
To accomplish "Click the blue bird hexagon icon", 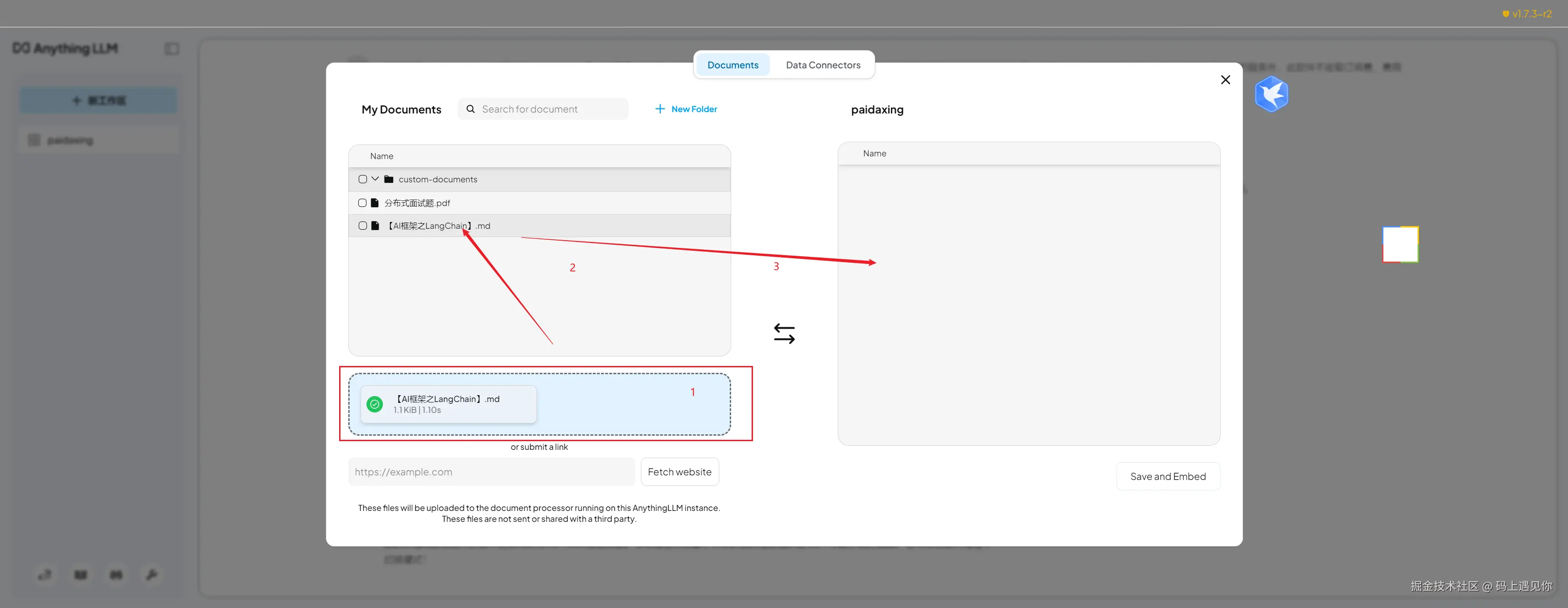I will (1271, 94).
